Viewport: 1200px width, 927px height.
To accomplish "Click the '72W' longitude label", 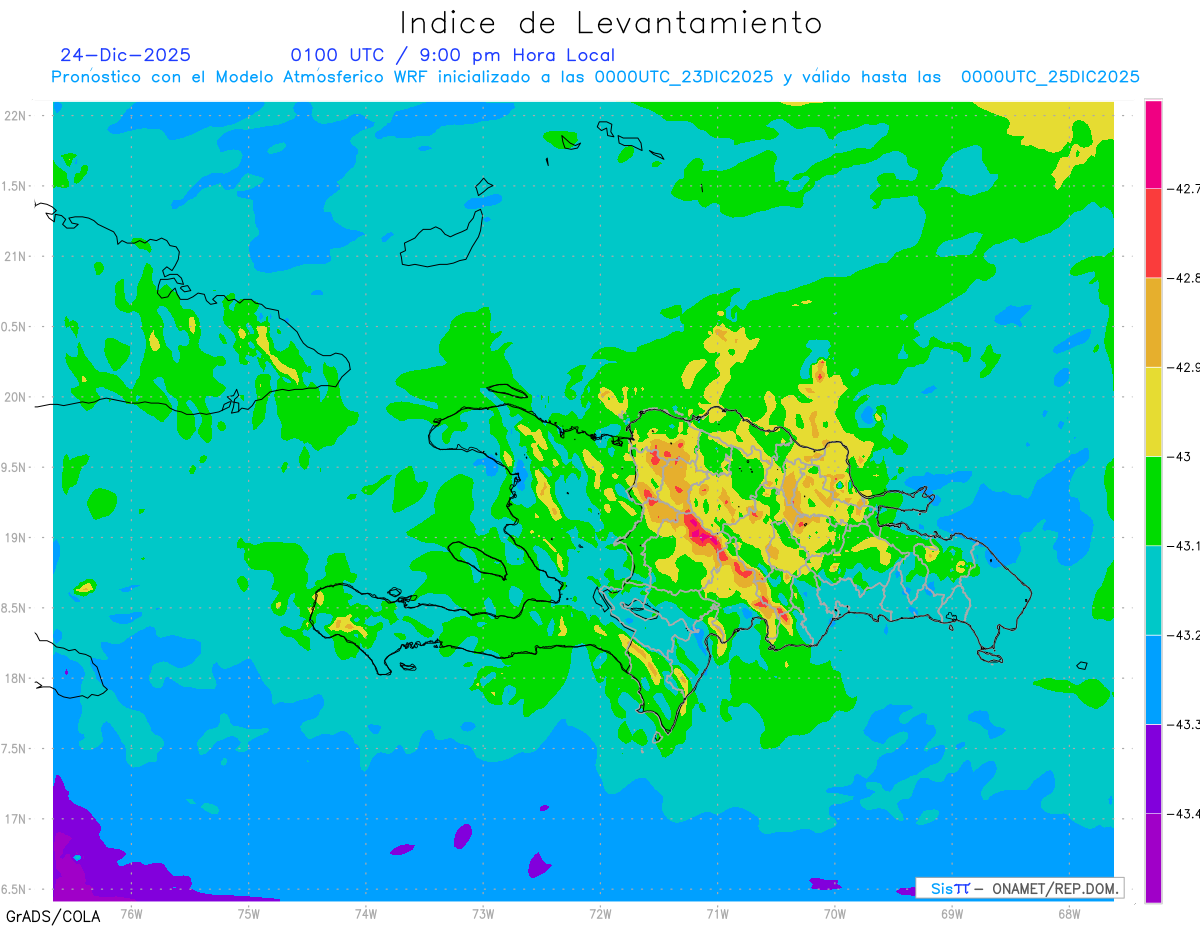I will pos(600,913).
